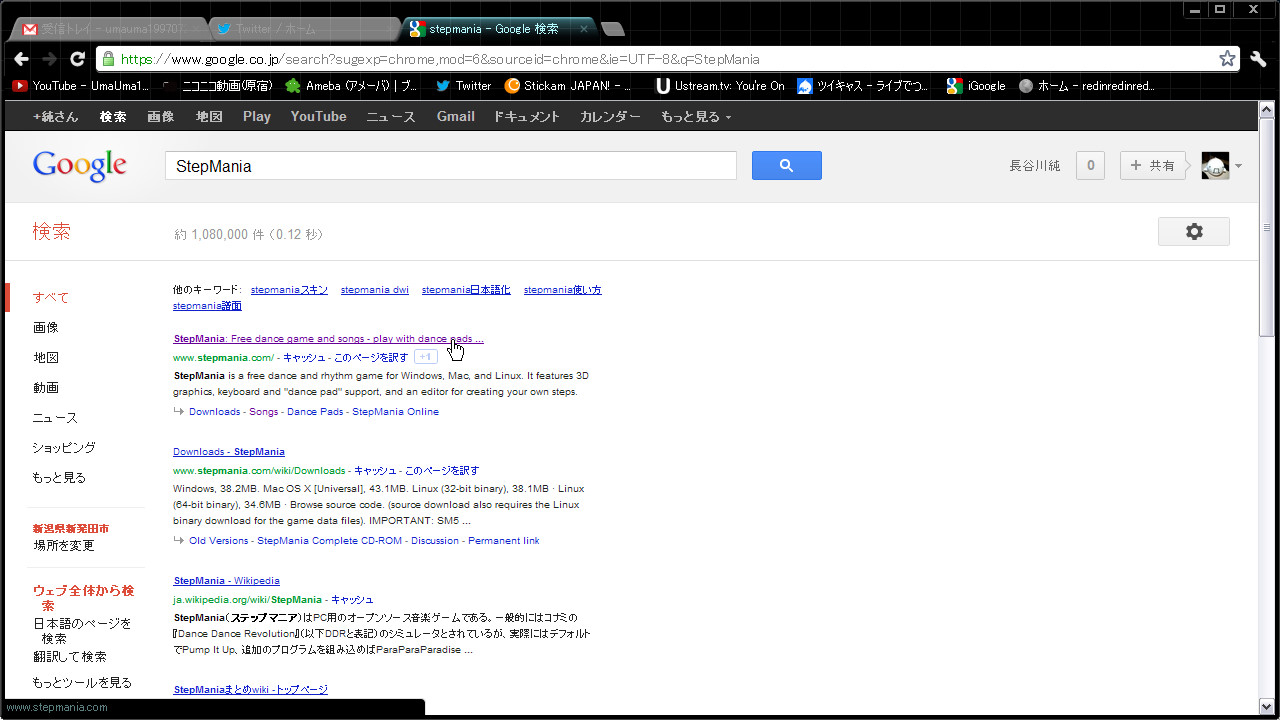Expand もっとツールを見る in sidebar
Screen dimensions: 1280x720
82,683
